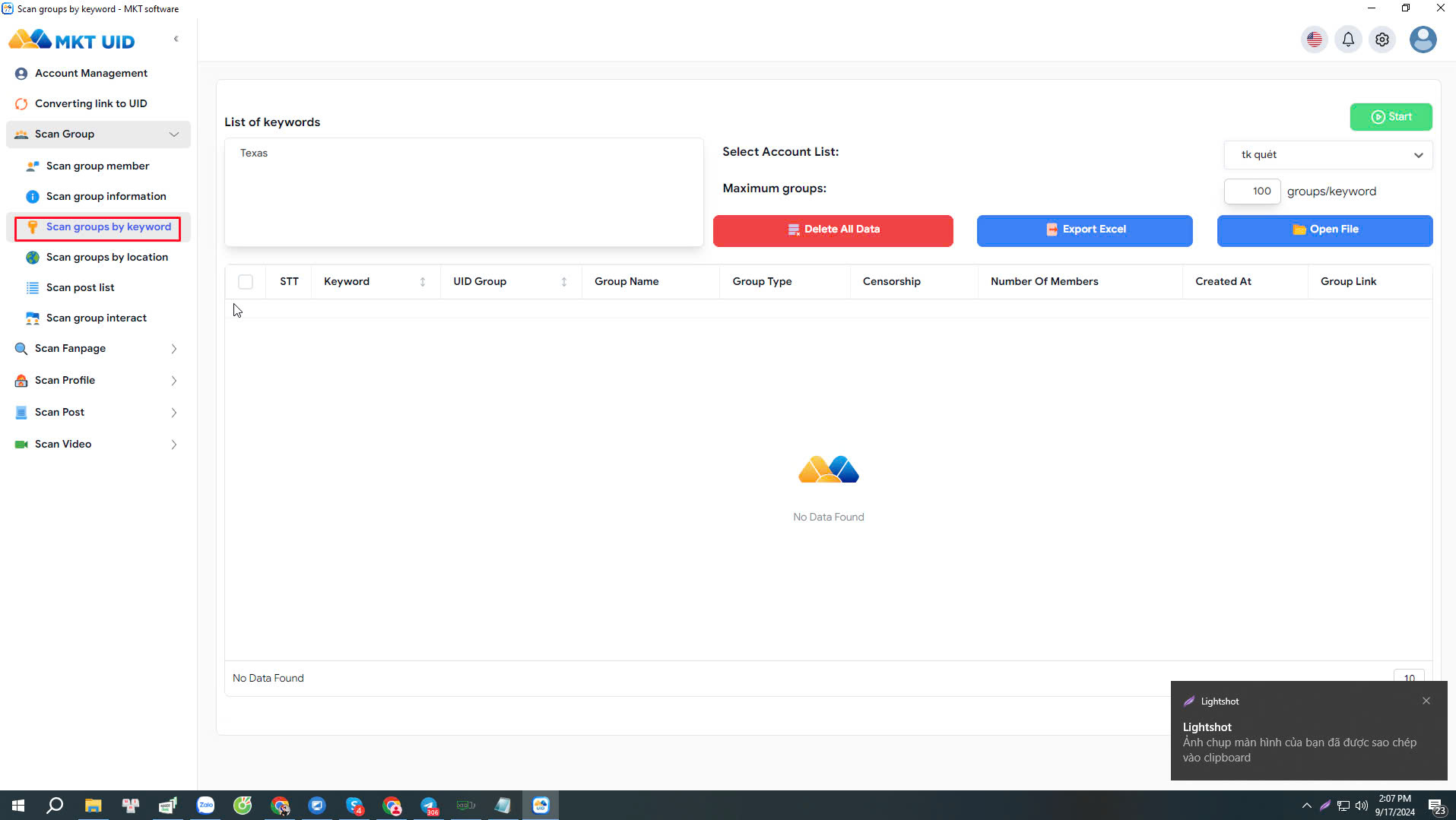Open Telegram from taskbar
The image size is (1456, 820).
429,806
